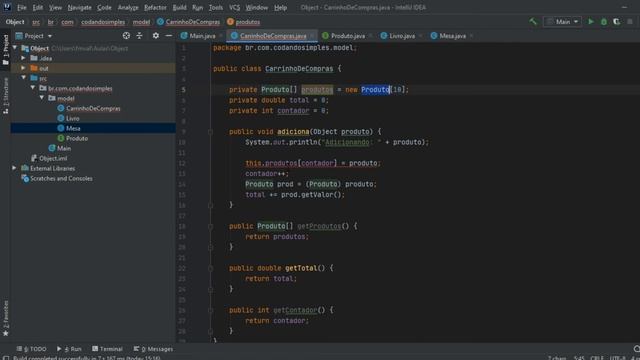Image resolution: width=640 pixels, height=360 pixels.
Task: Open the Refactor menu
Action: [x=155, y=7]
